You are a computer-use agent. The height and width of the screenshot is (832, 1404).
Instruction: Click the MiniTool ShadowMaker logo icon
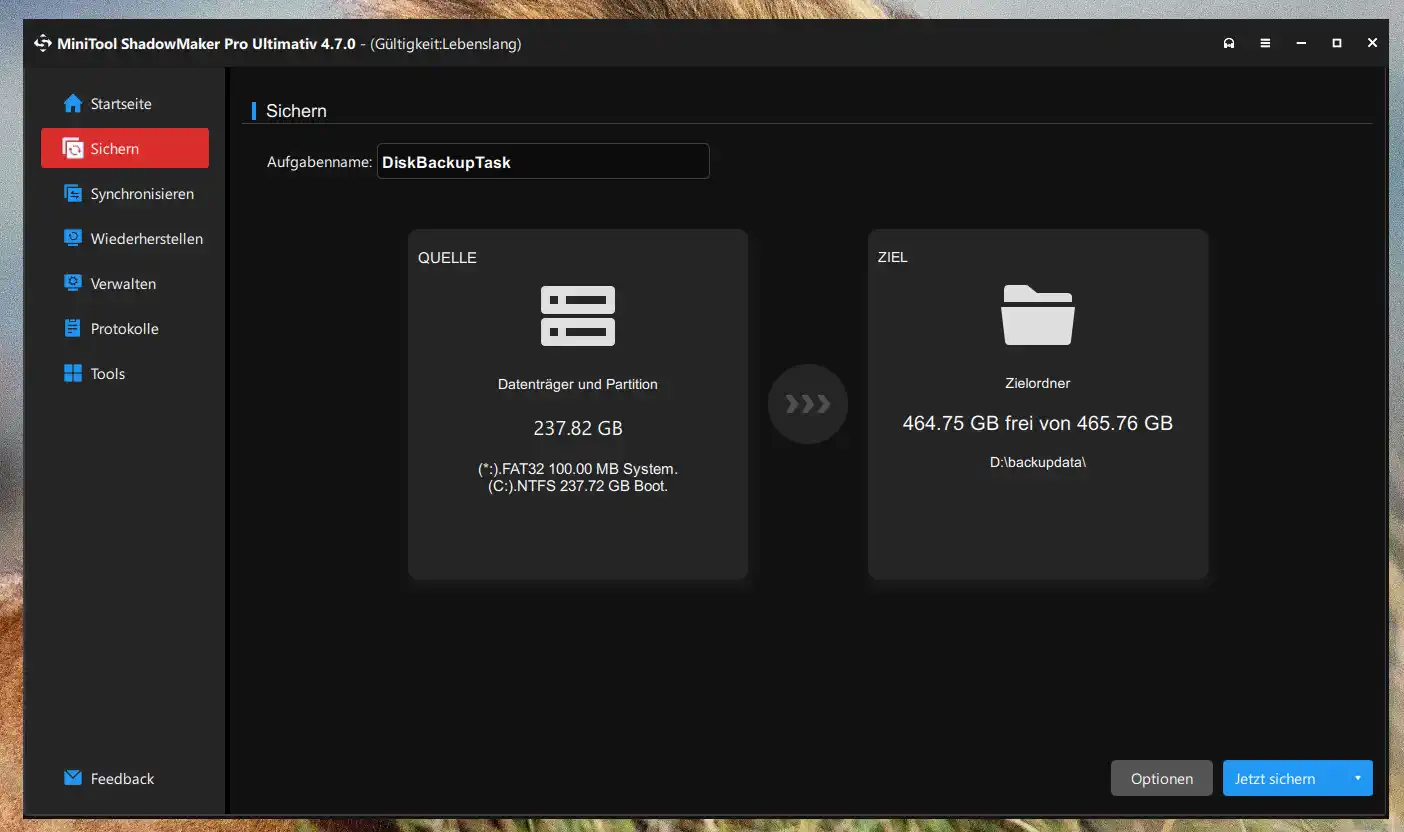[x=43, y=44]
